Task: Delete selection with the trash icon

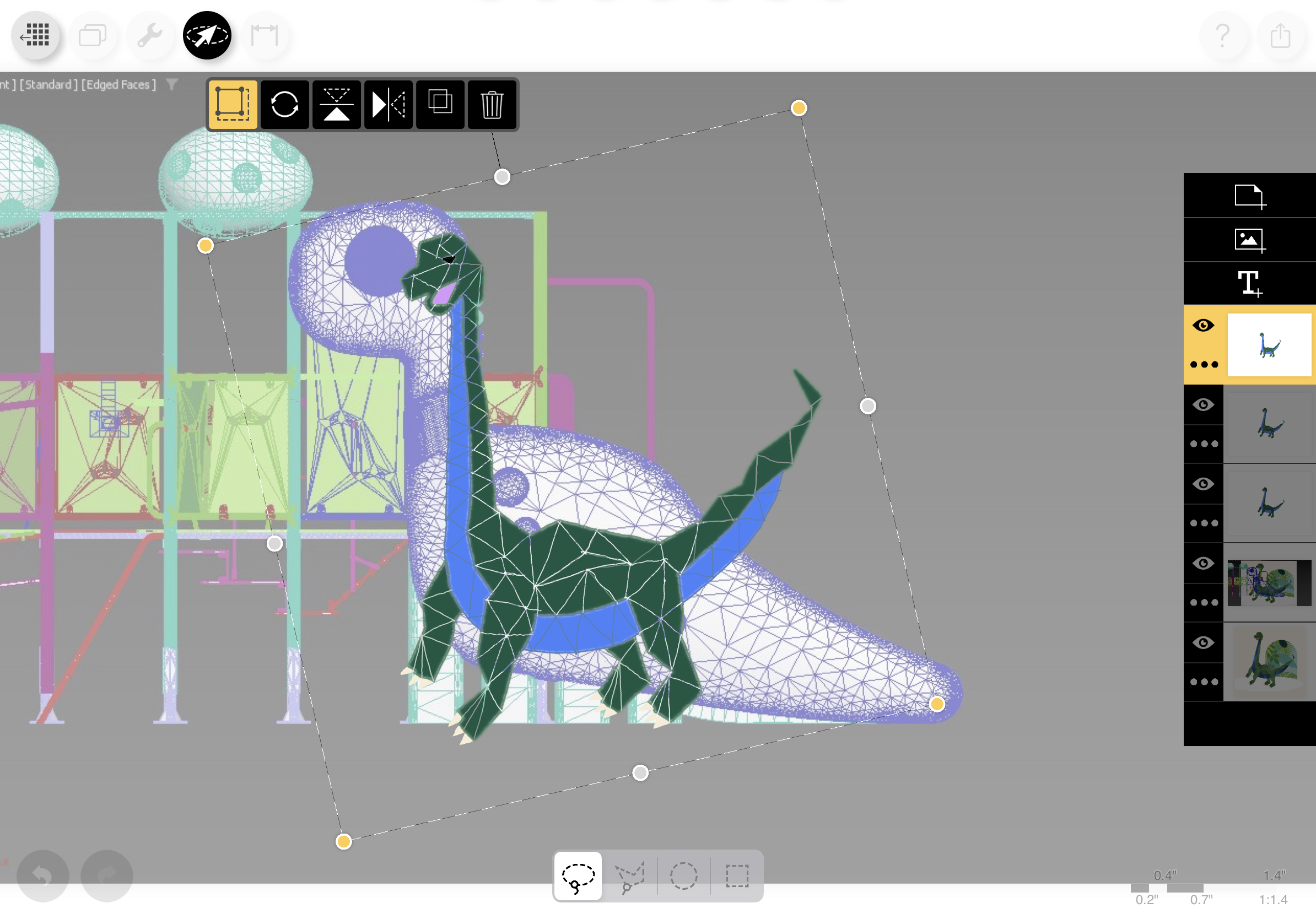Action: tap(492, 104)
